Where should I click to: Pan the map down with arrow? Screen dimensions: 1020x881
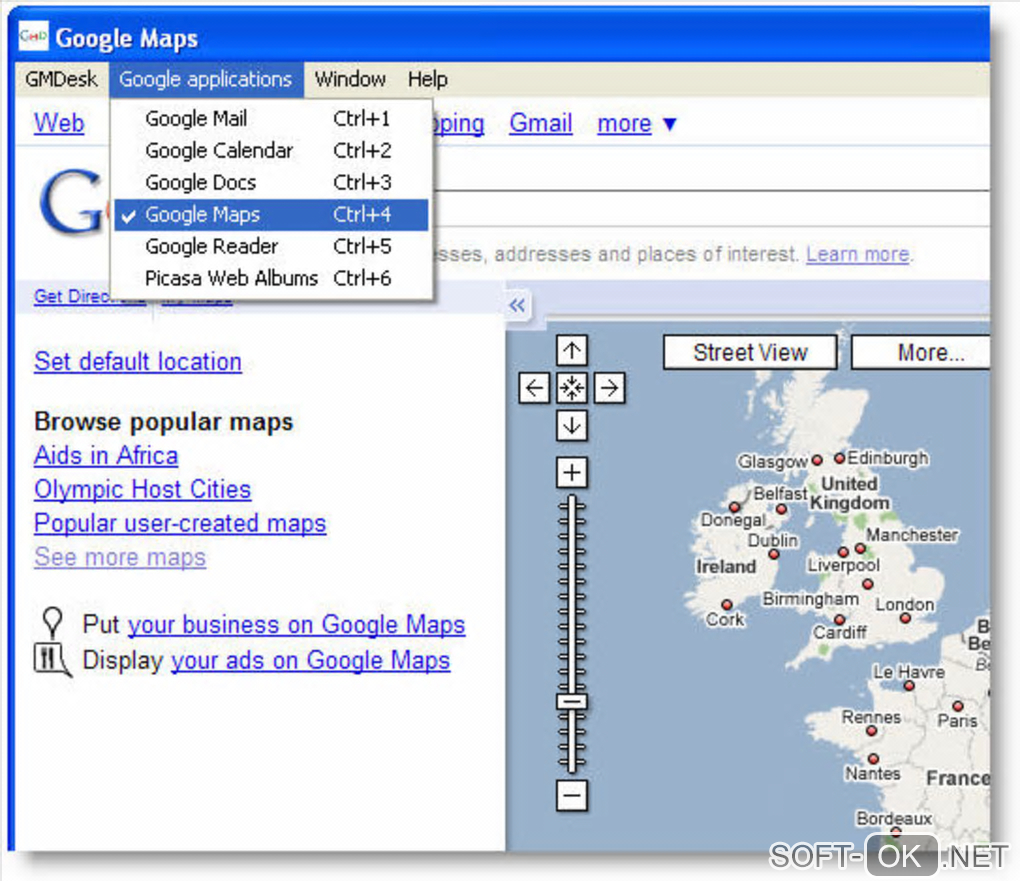click(572, 425)
